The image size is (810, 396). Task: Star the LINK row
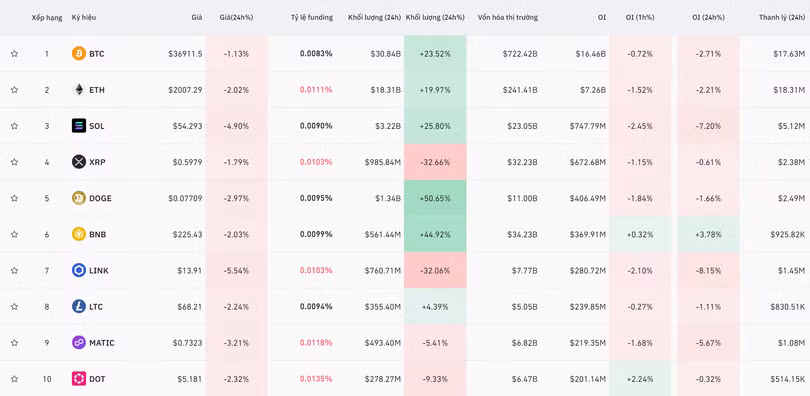pos(14,271)
